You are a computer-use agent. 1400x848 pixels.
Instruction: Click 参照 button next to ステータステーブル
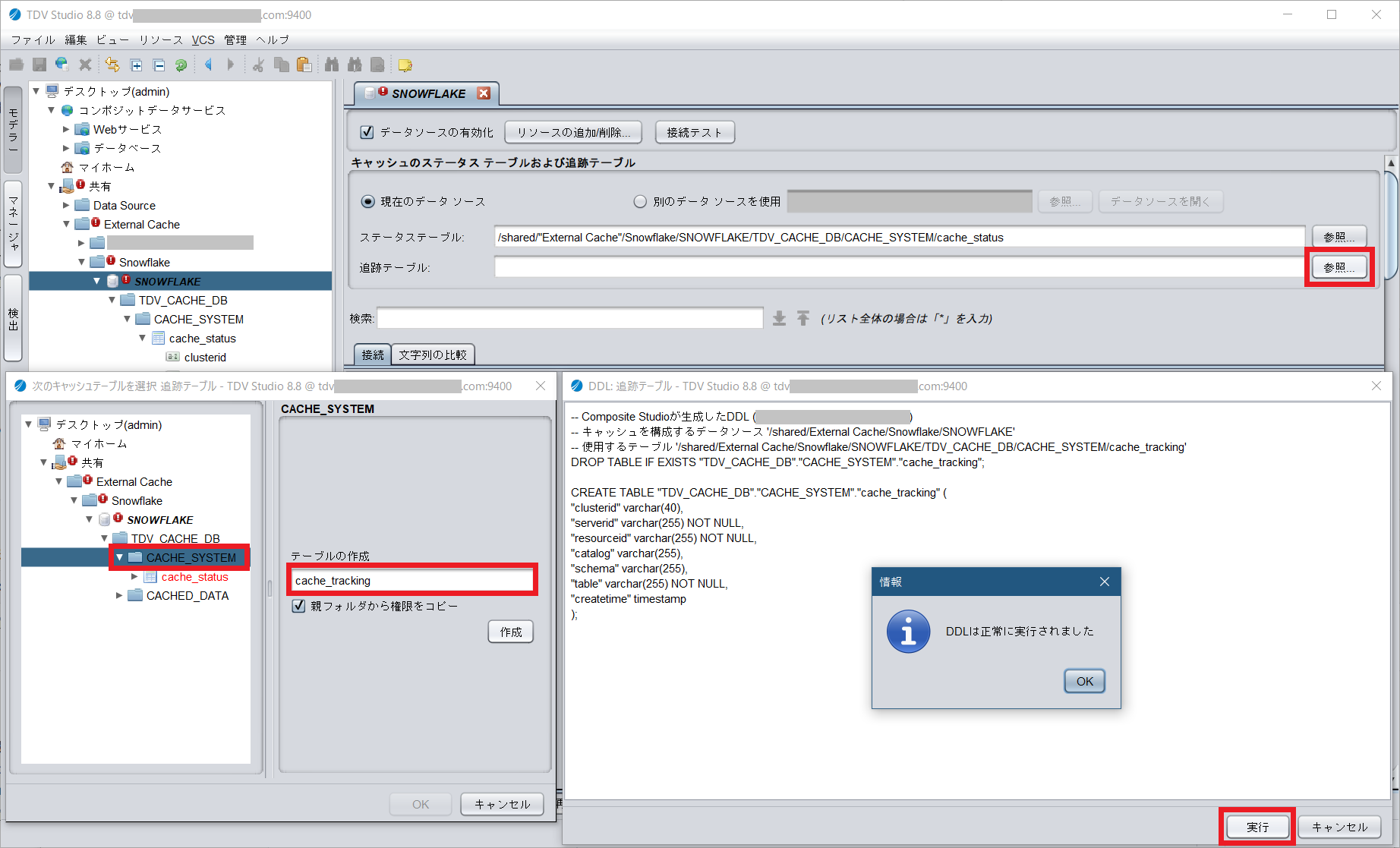click(x=1339, y=237)
